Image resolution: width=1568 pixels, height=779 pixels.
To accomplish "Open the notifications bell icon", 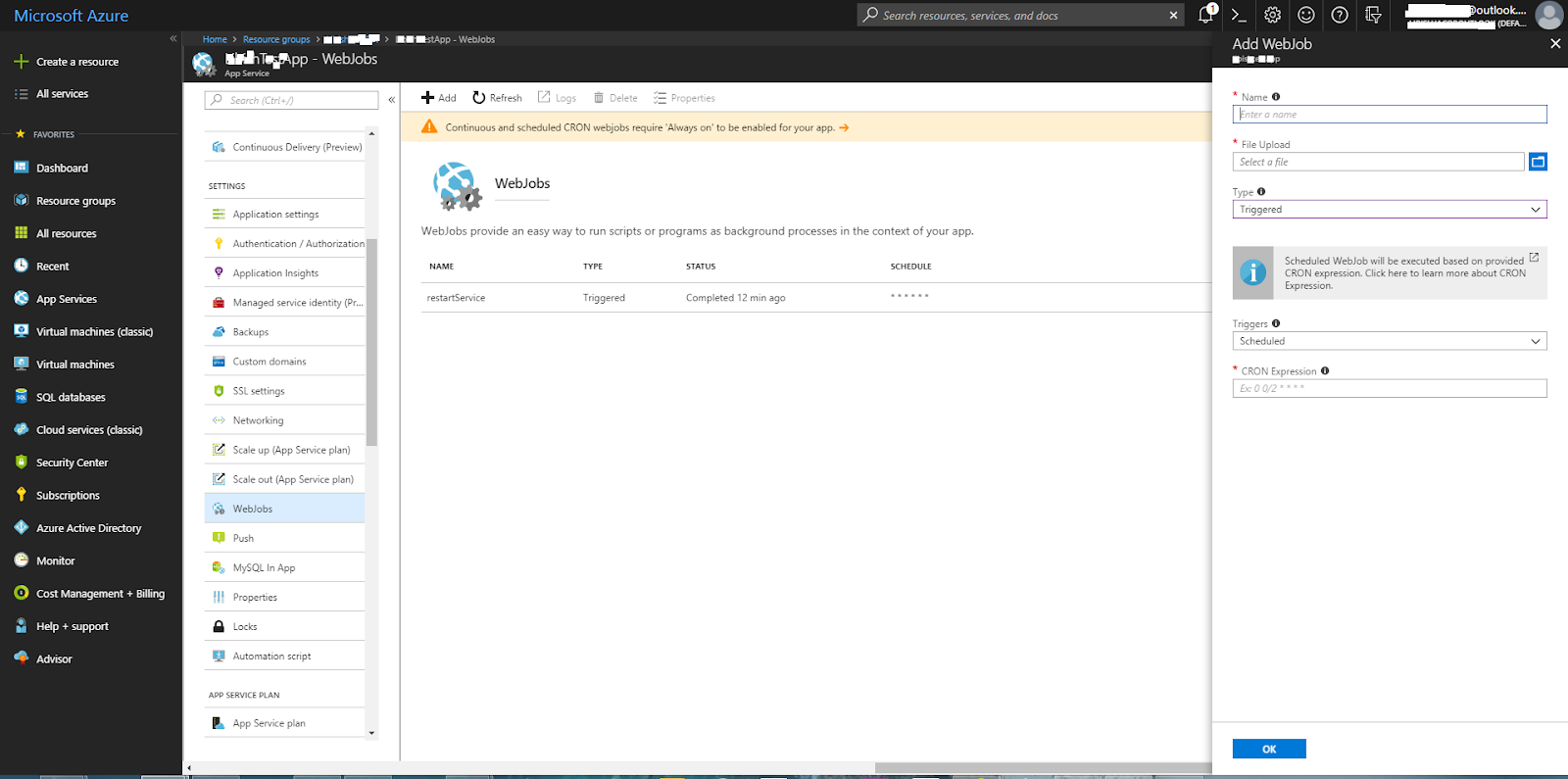I will pos(1206,15).
